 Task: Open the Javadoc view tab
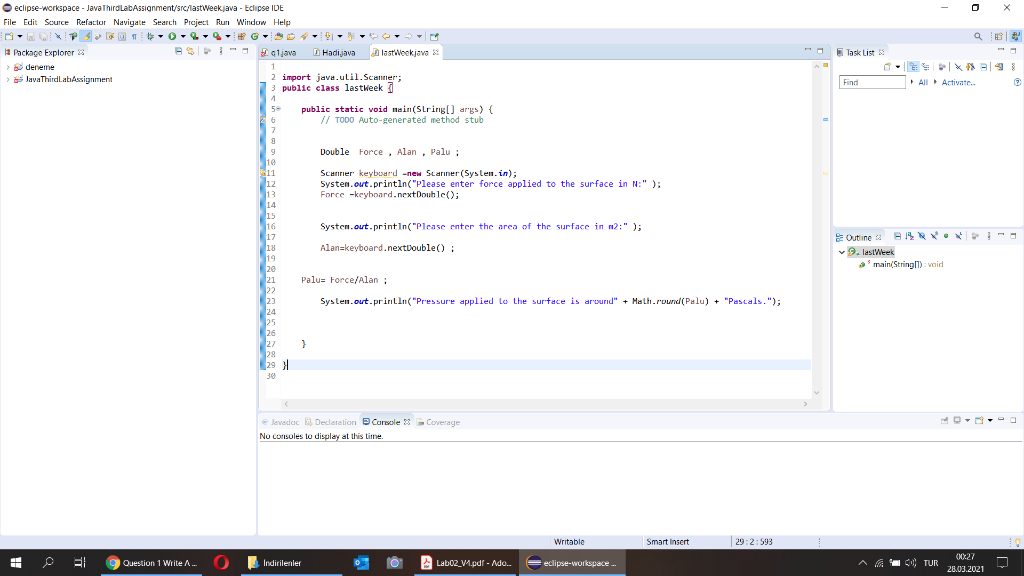[x=281, y=422]
